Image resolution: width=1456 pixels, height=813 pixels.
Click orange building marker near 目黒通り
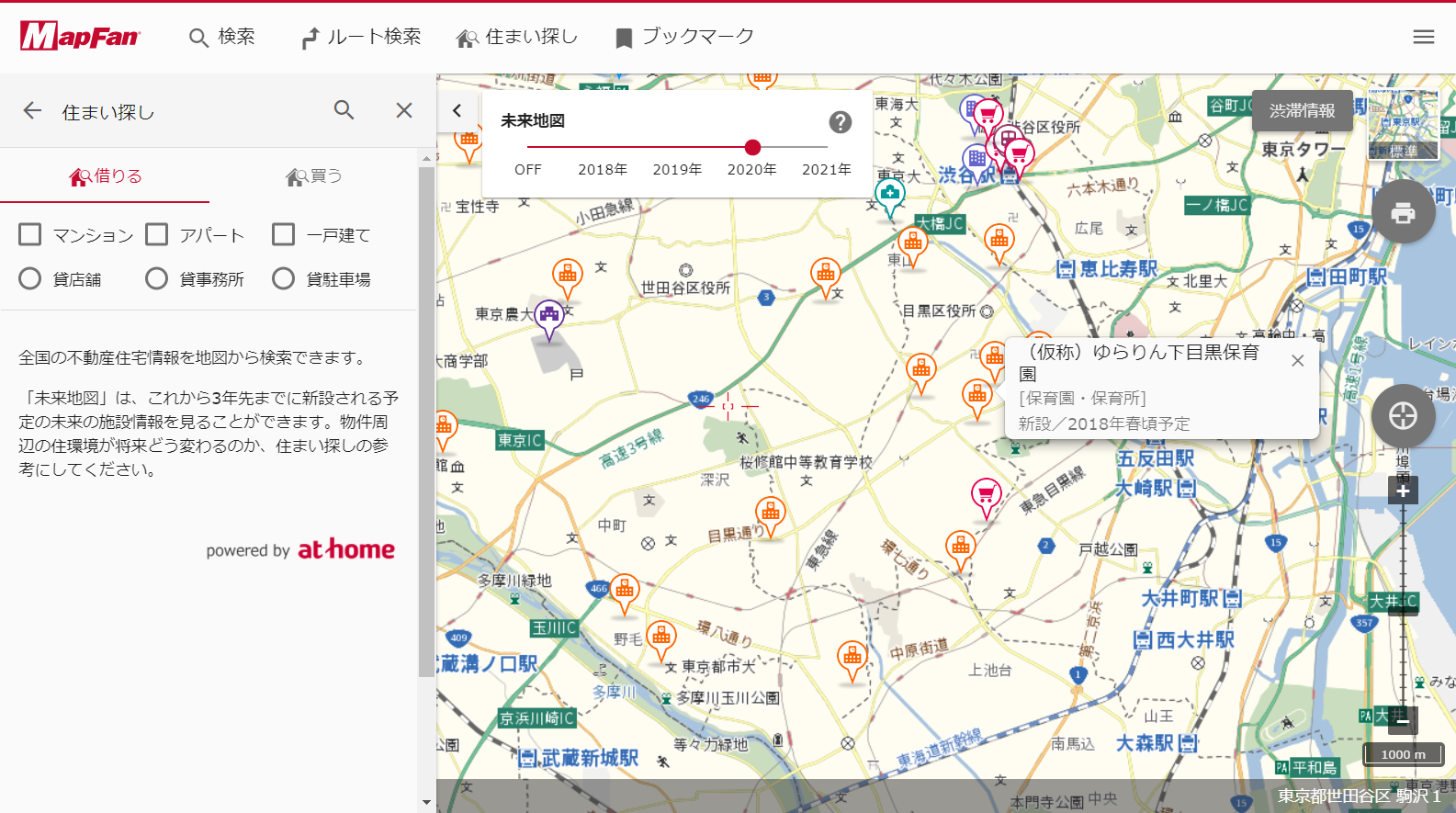[770, 516]
